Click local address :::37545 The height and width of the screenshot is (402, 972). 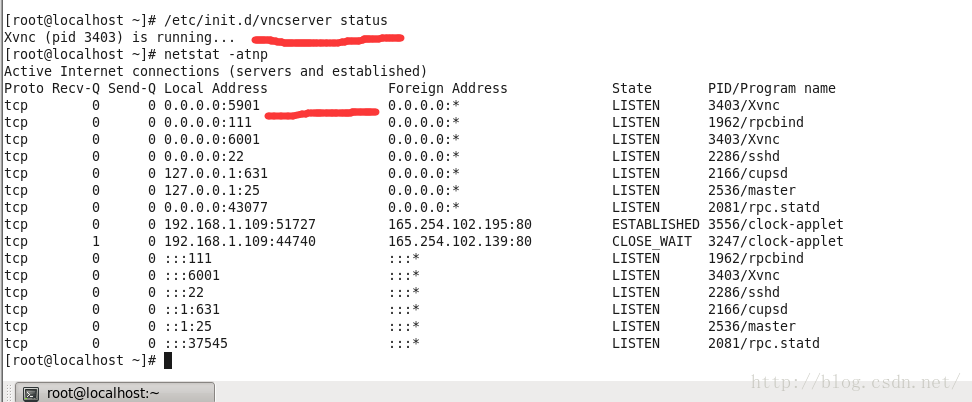pyautogui.click(x=196, y=343)
